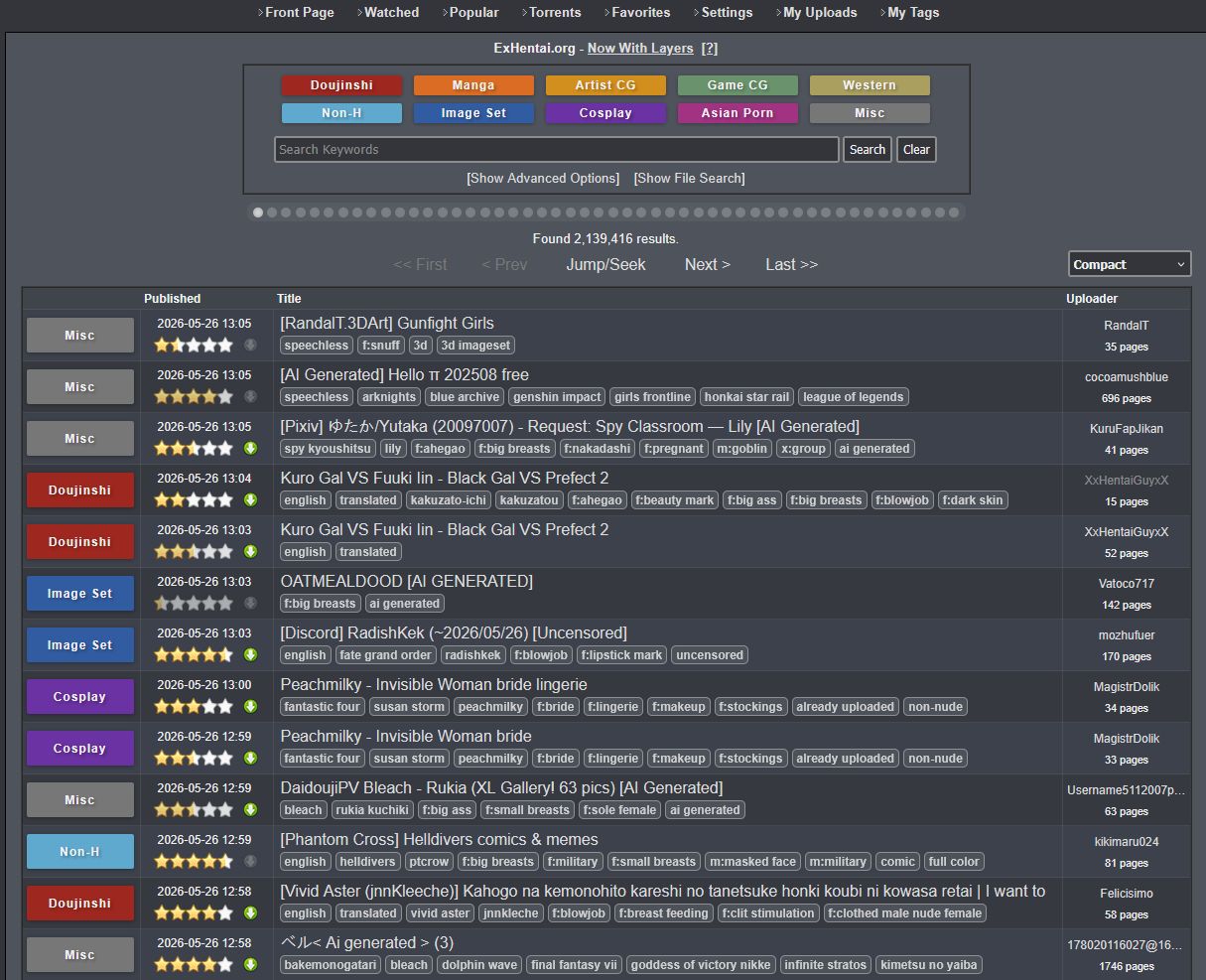This screenshot has height=980, width=1206.
Task: Click the final fantasy vii tag
Action: (x=575, y=965)
